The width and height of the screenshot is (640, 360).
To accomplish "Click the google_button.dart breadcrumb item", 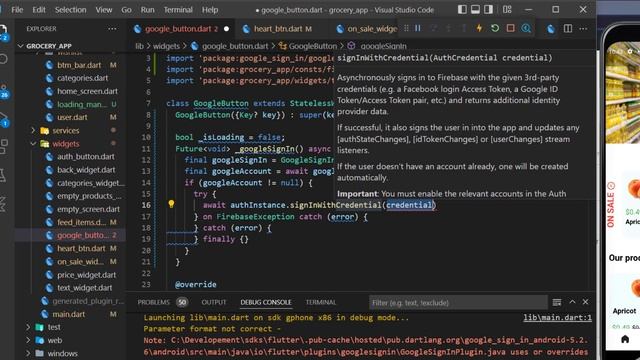I will click(235, 46).
